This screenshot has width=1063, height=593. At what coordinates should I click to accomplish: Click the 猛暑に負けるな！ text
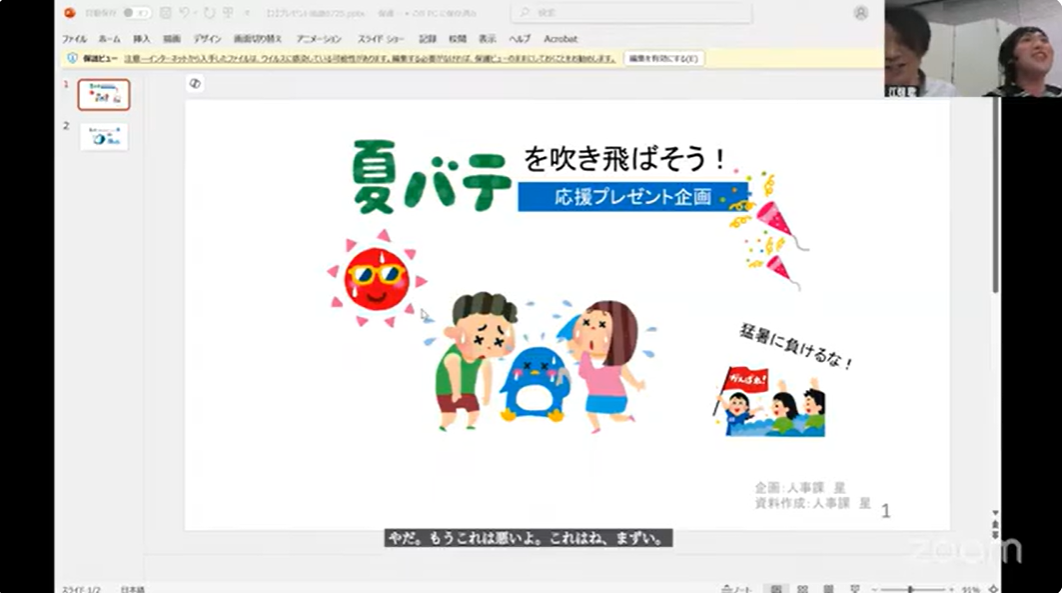(795, 347)
